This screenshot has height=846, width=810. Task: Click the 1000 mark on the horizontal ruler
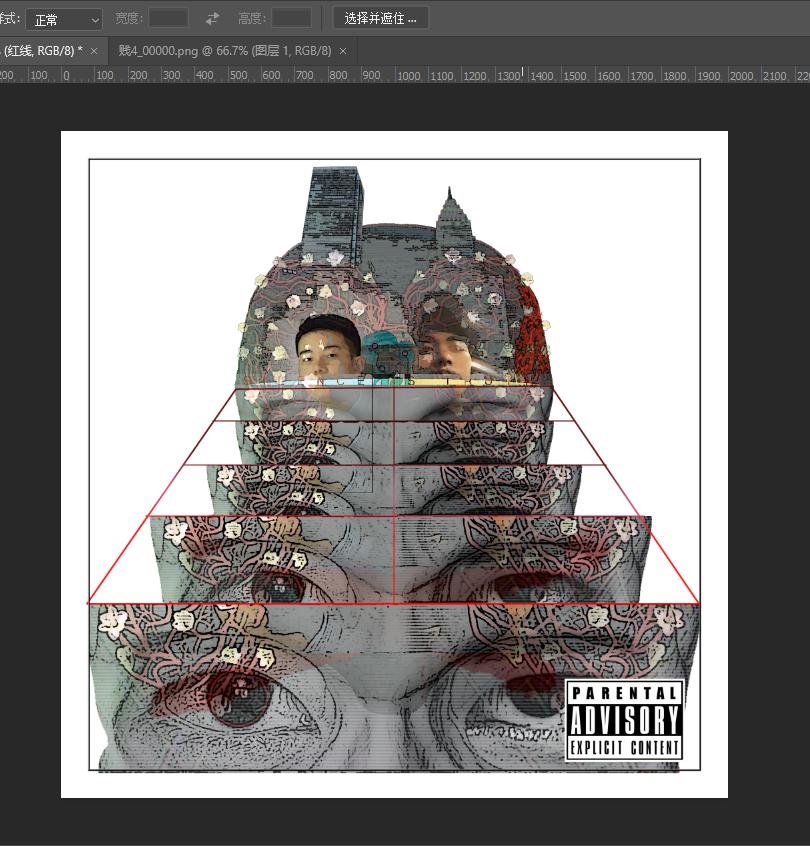point(409,76)
